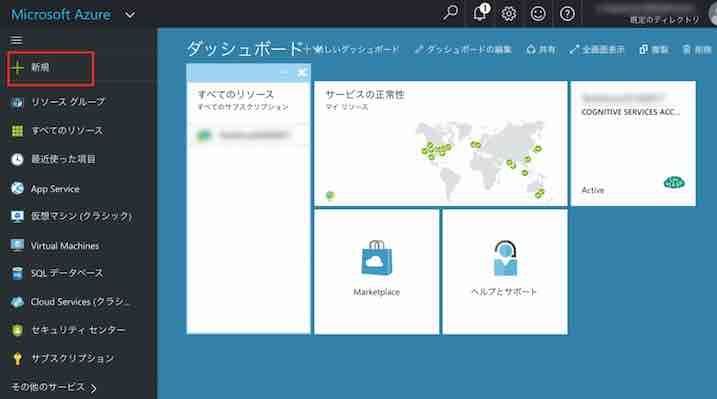Screen dimensions: 717x399
Task: Open the search magnifier in top bar
Action: coord(450,13)
